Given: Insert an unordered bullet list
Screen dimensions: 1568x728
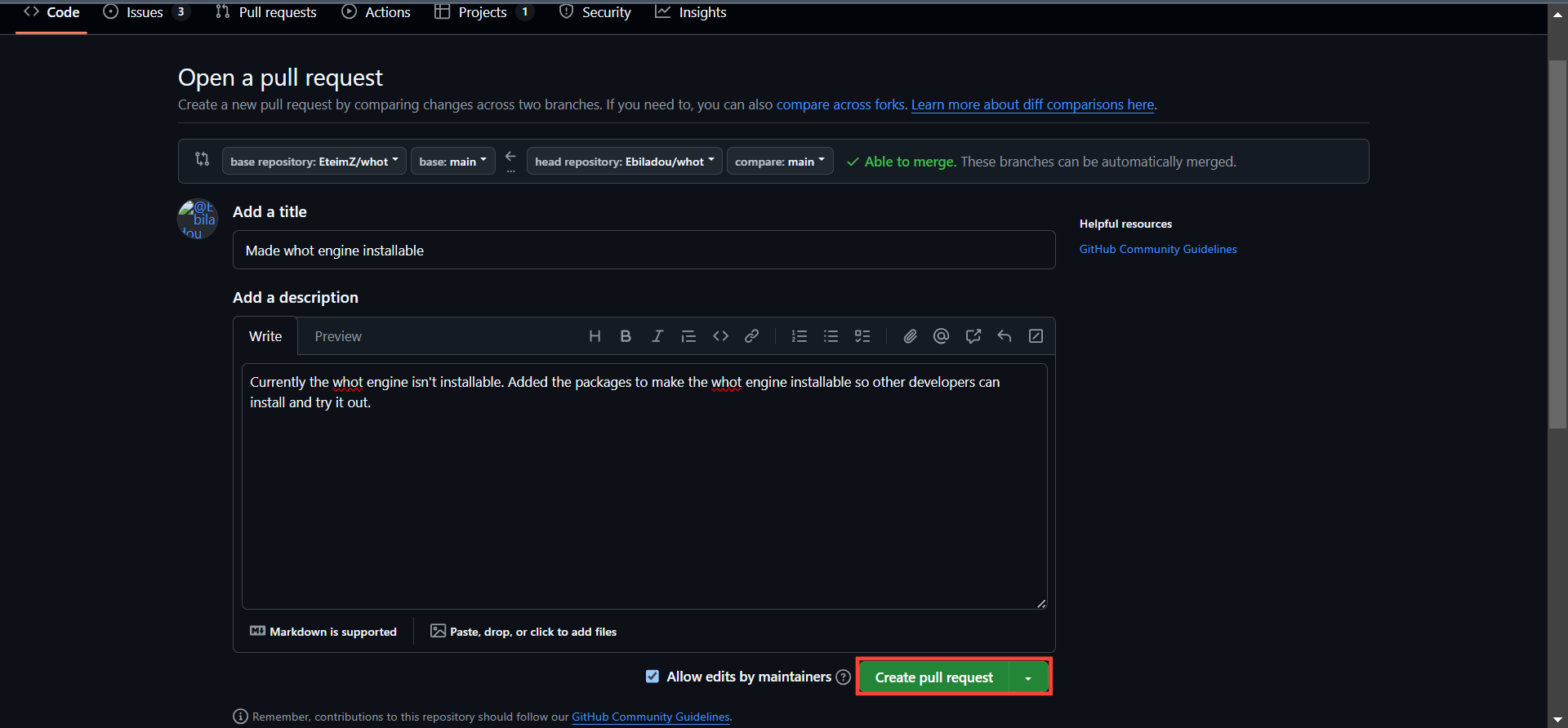Looking at the screenshot, I should tap(831, 336).
